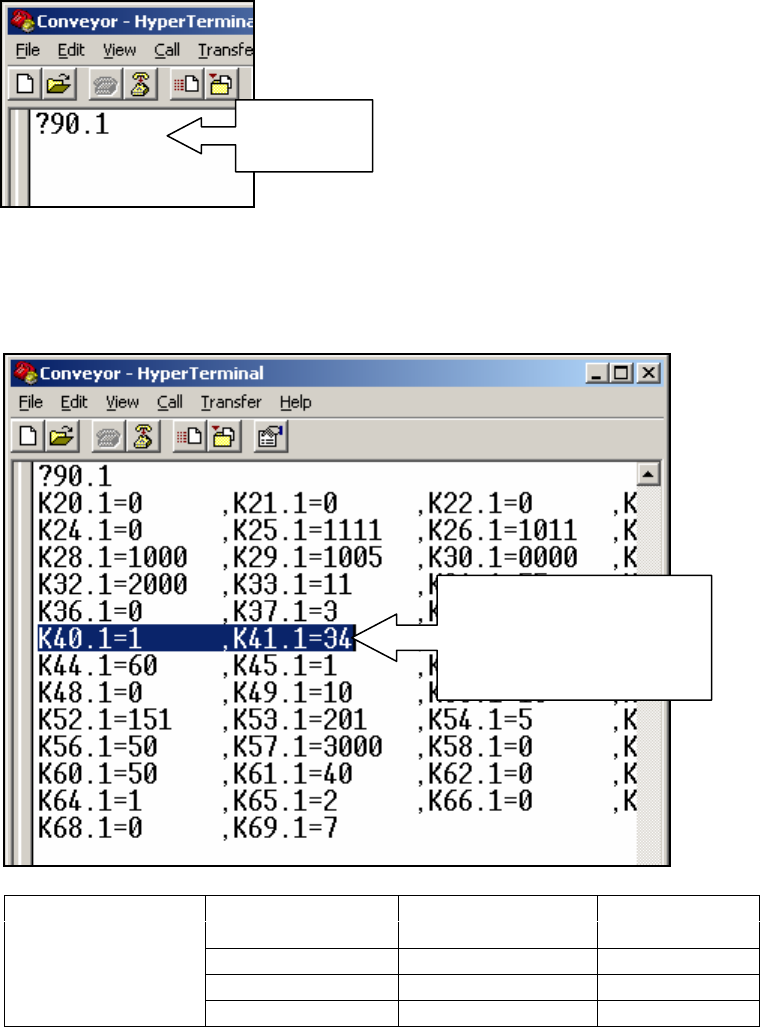Viewport: 760px width, 1027px height.
Task: Click Send icon in cropped HyperTerminal window
Action: [187, 84]
